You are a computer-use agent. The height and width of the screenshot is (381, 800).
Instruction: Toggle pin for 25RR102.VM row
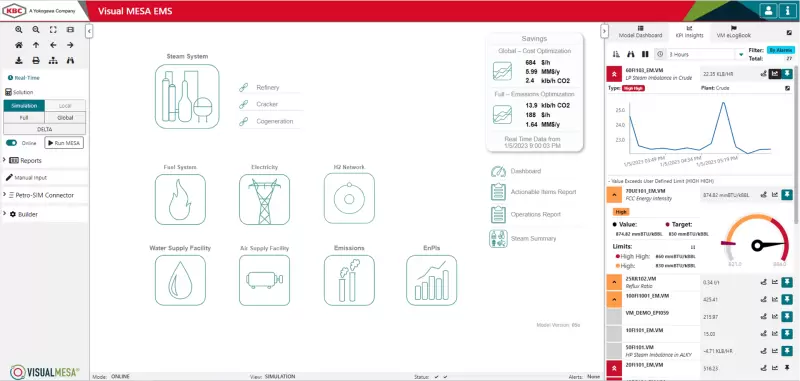pos(787,282)
